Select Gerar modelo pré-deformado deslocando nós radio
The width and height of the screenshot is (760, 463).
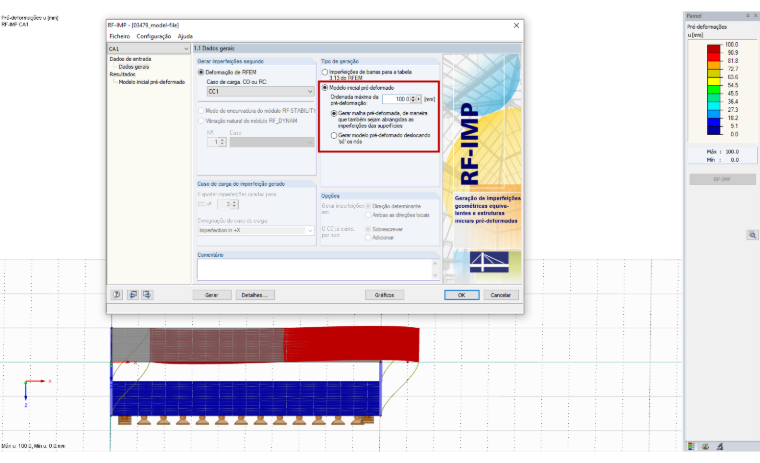pyautogui.click(x=333, y=135)
